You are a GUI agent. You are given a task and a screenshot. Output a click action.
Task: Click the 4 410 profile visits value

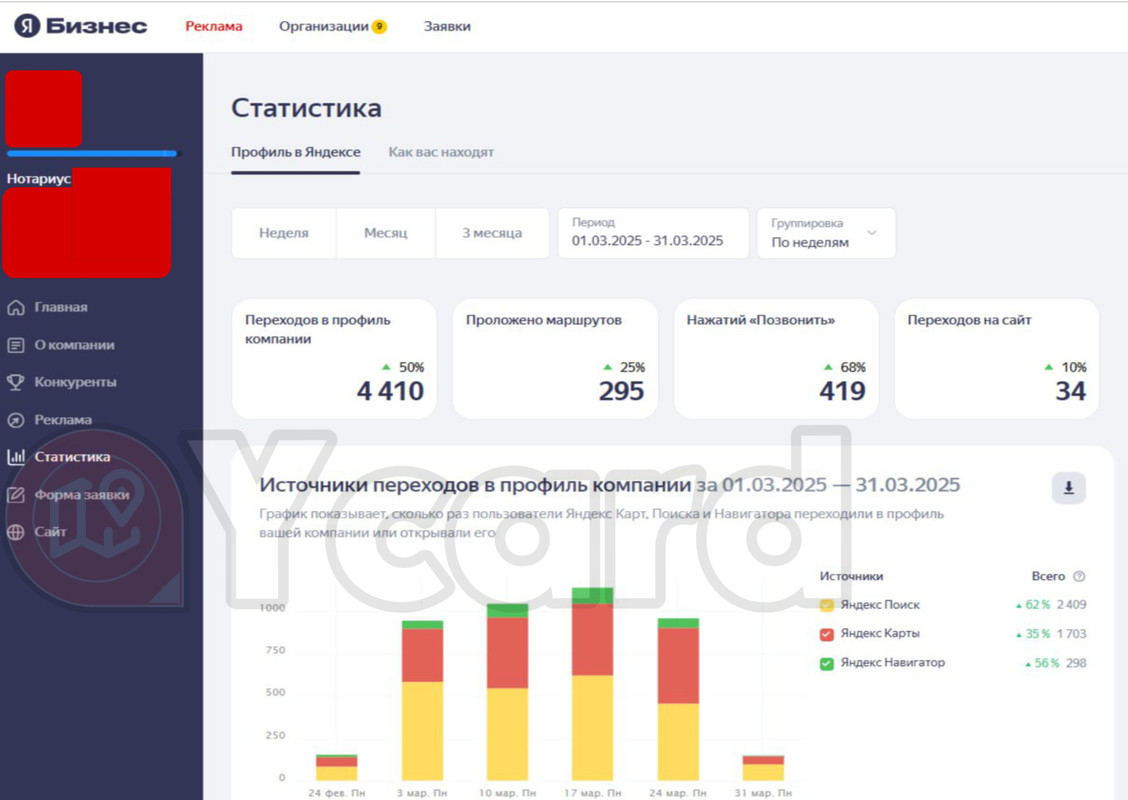point(390,391)
